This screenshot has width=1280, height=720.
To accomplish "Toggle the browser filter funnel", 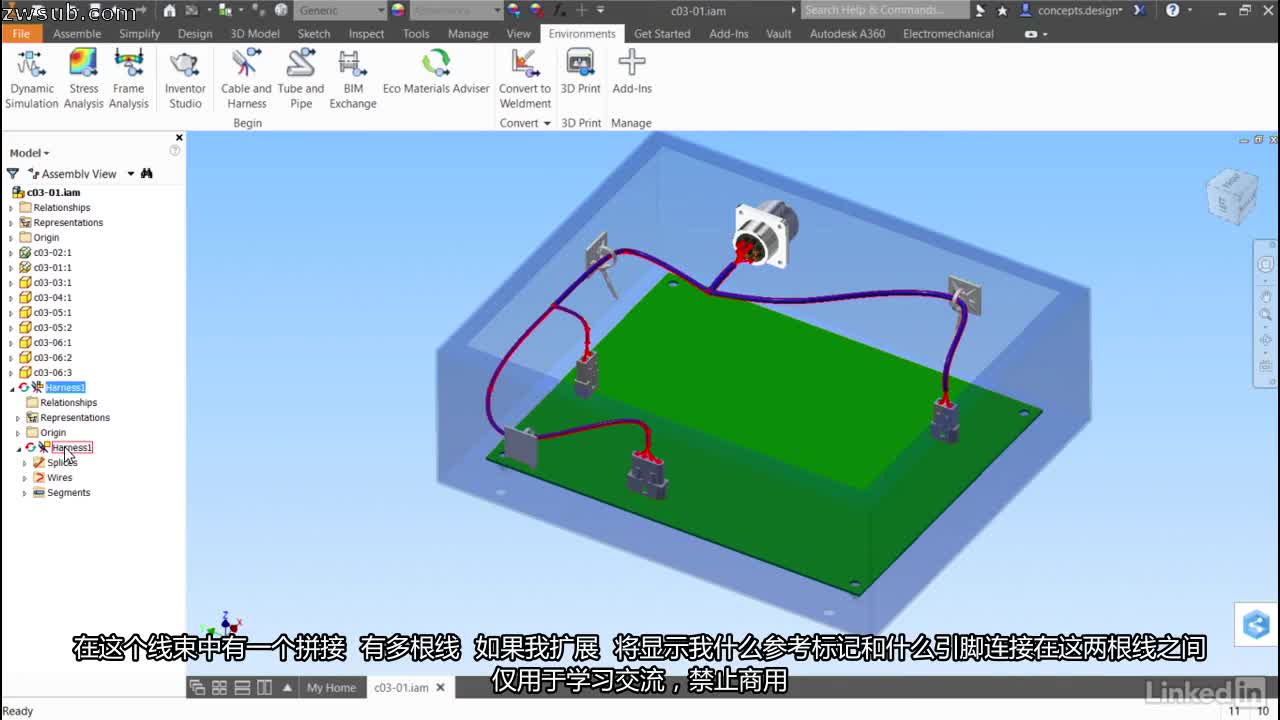I will point(12,173).
